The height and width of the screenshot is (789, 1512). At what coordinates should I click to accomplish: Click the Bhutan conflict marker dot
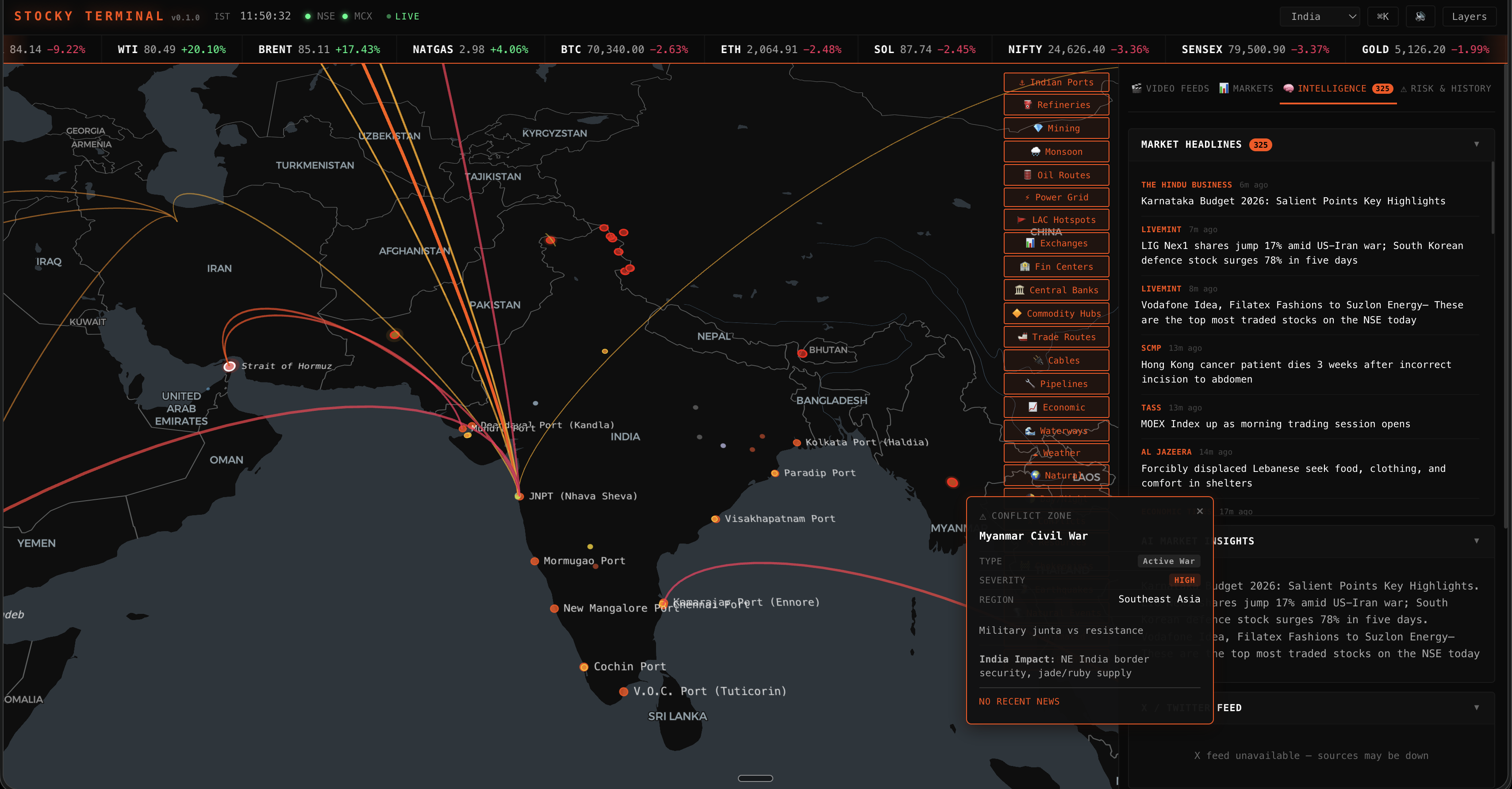[x=802, y=353]
